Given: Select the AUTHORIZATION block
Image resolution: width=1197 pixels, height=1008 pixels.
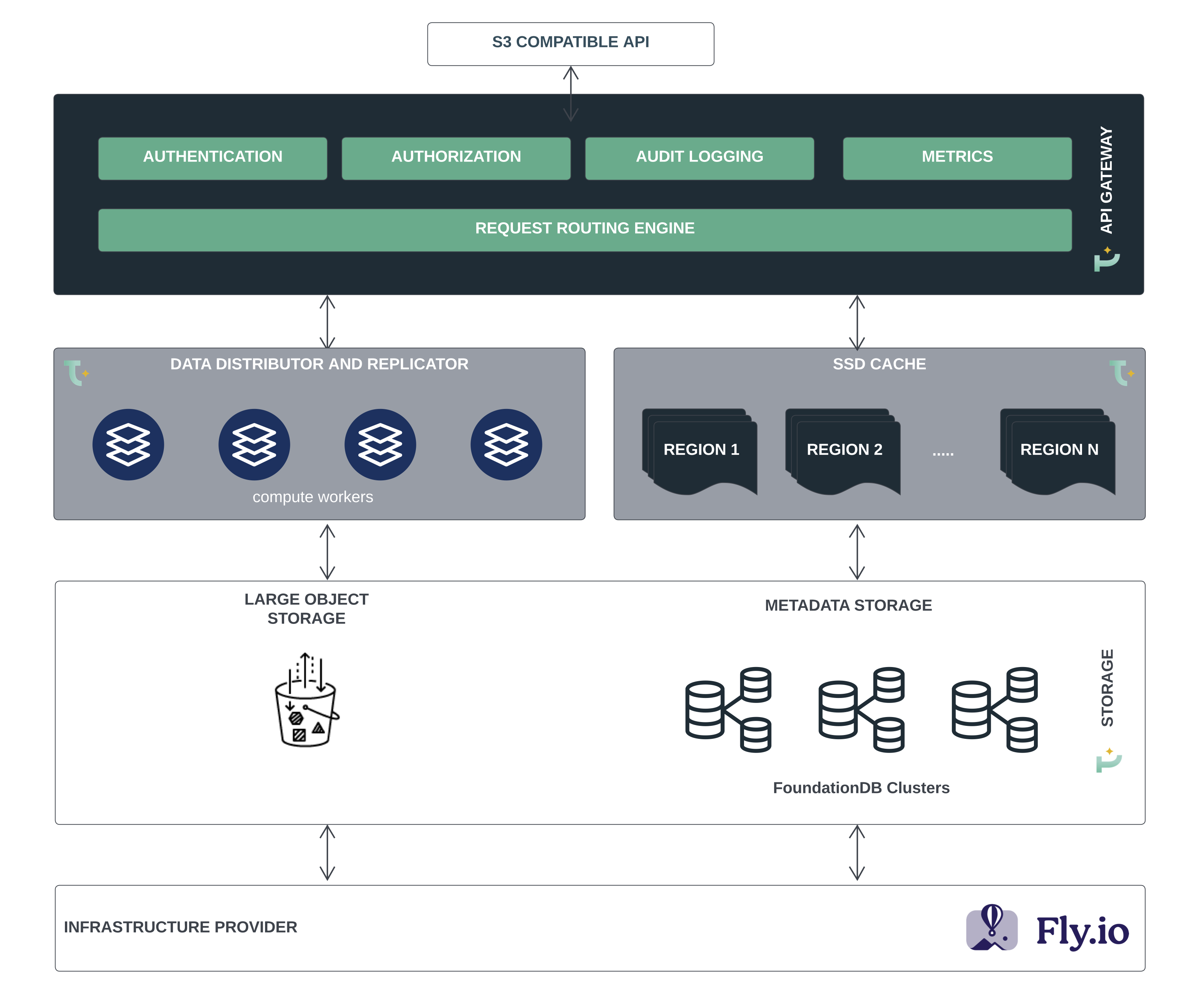Looking at the screenshot, I should click(456, 158).
